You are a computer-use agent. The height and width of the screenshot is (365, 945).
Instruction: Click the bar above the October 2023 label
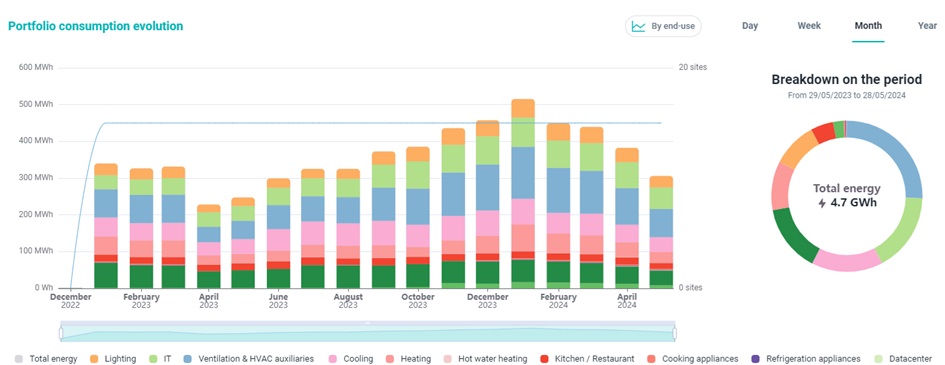418,217
